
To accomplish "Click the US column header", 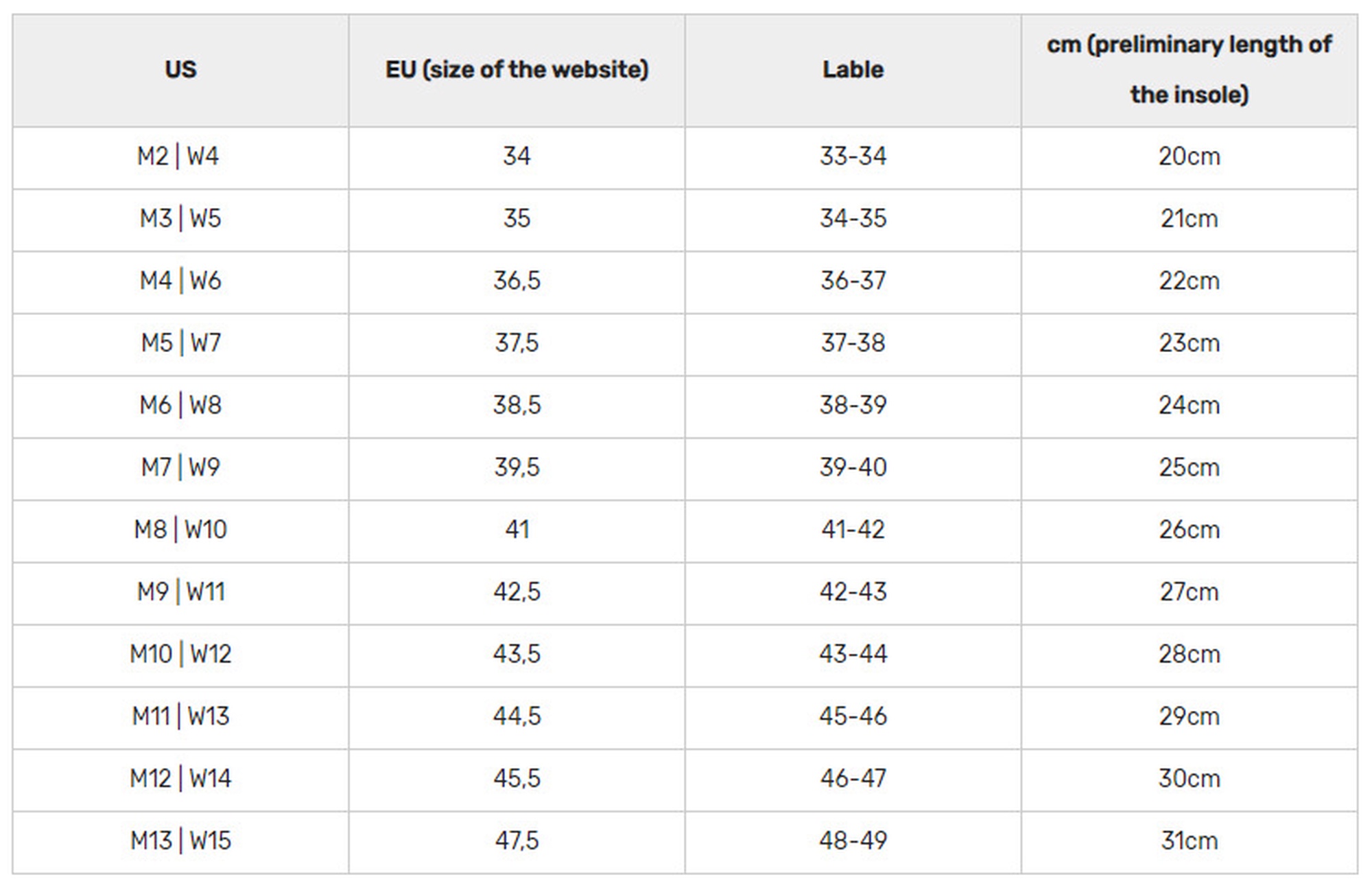I will pyautogui.click(x=180, y=70).
